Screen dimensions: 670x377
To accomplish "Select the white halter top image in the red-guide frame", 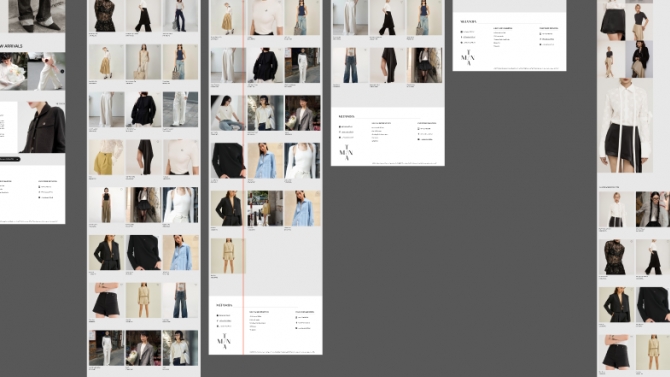I will (x=302, y=160).
